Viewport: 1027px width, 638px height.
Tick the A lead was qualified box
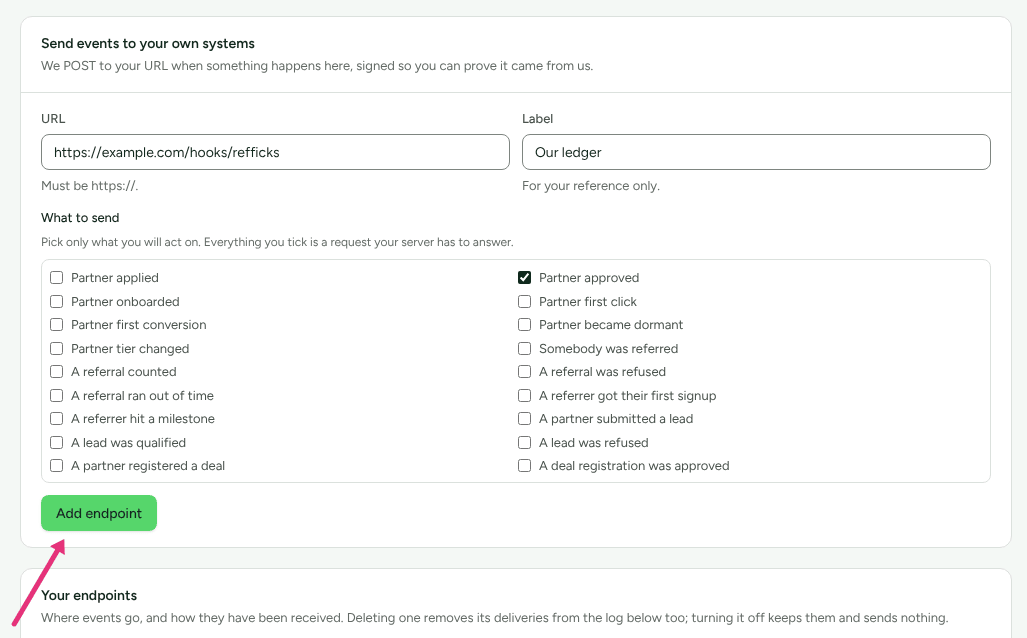[57, 443]
